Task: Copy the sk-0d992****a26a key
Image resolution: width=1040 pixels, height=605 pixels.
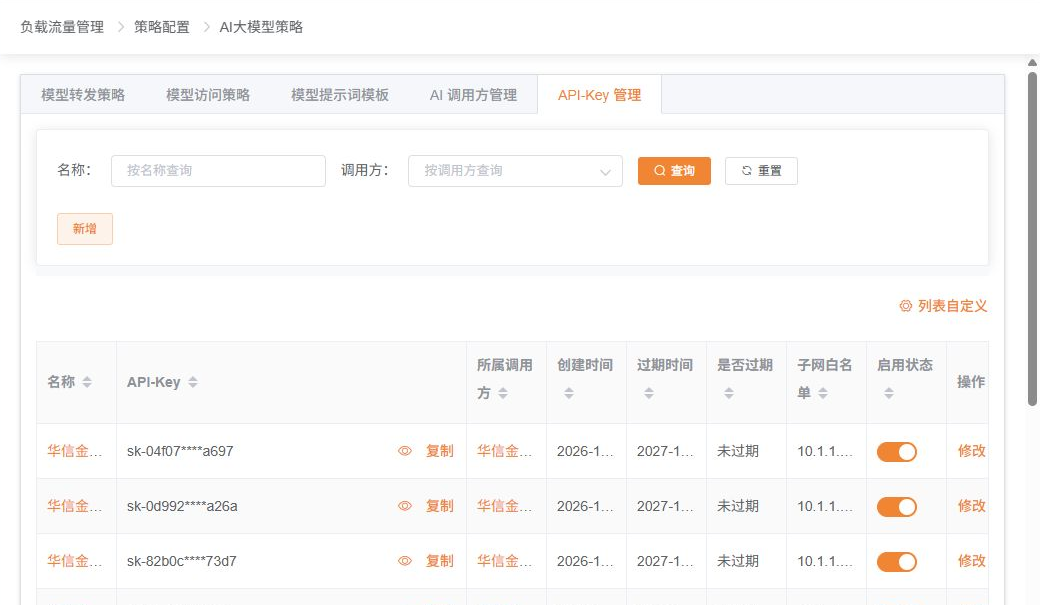Action: pyautogui.click(x=439, y=506)
